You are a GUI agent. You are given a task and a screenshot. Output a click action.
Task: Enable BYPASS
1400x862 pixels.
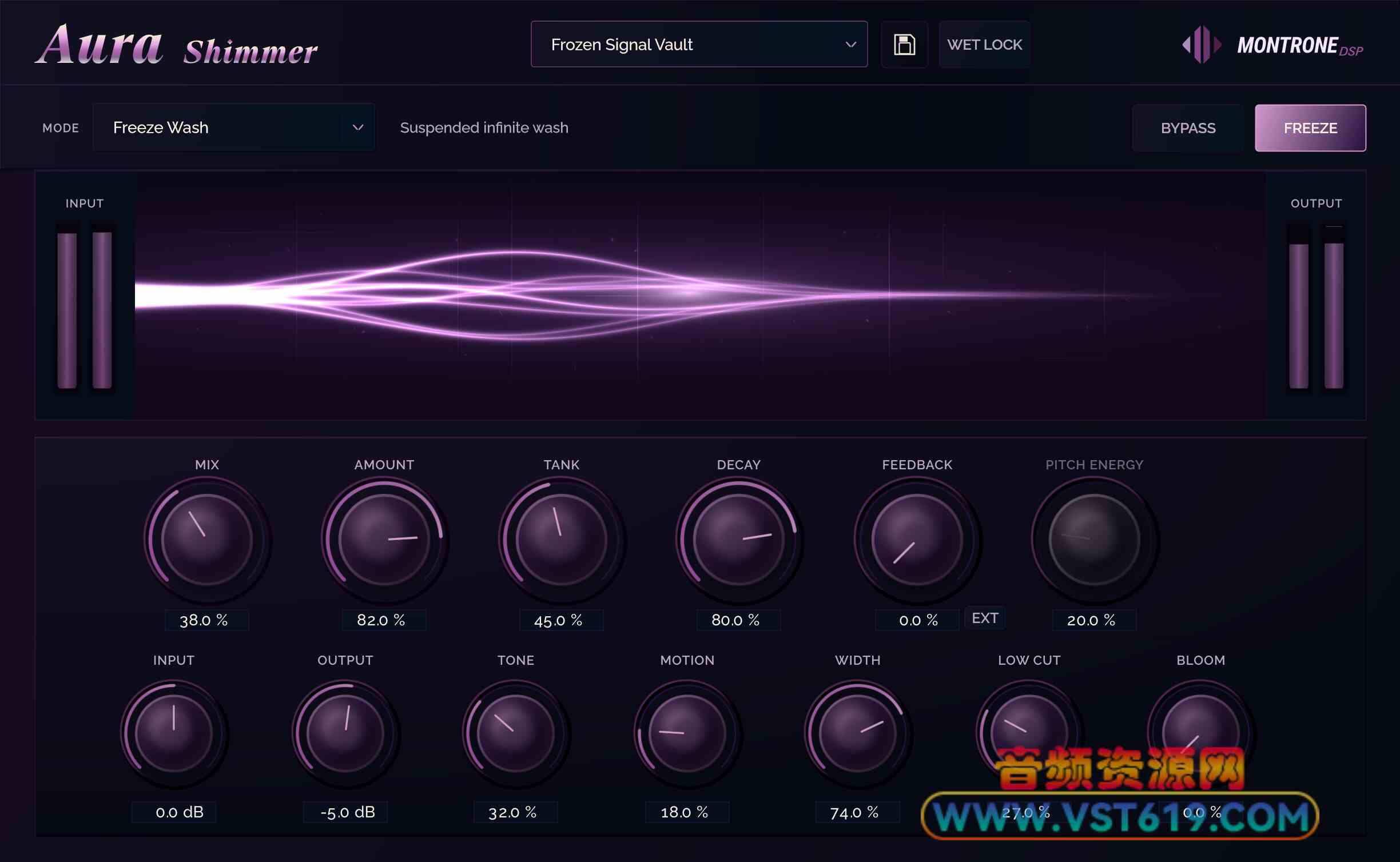1188,128
